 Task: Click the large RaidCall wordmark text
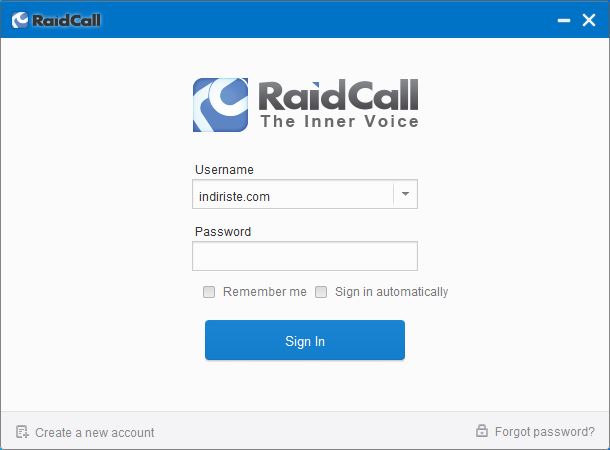(x=338, y=95)
